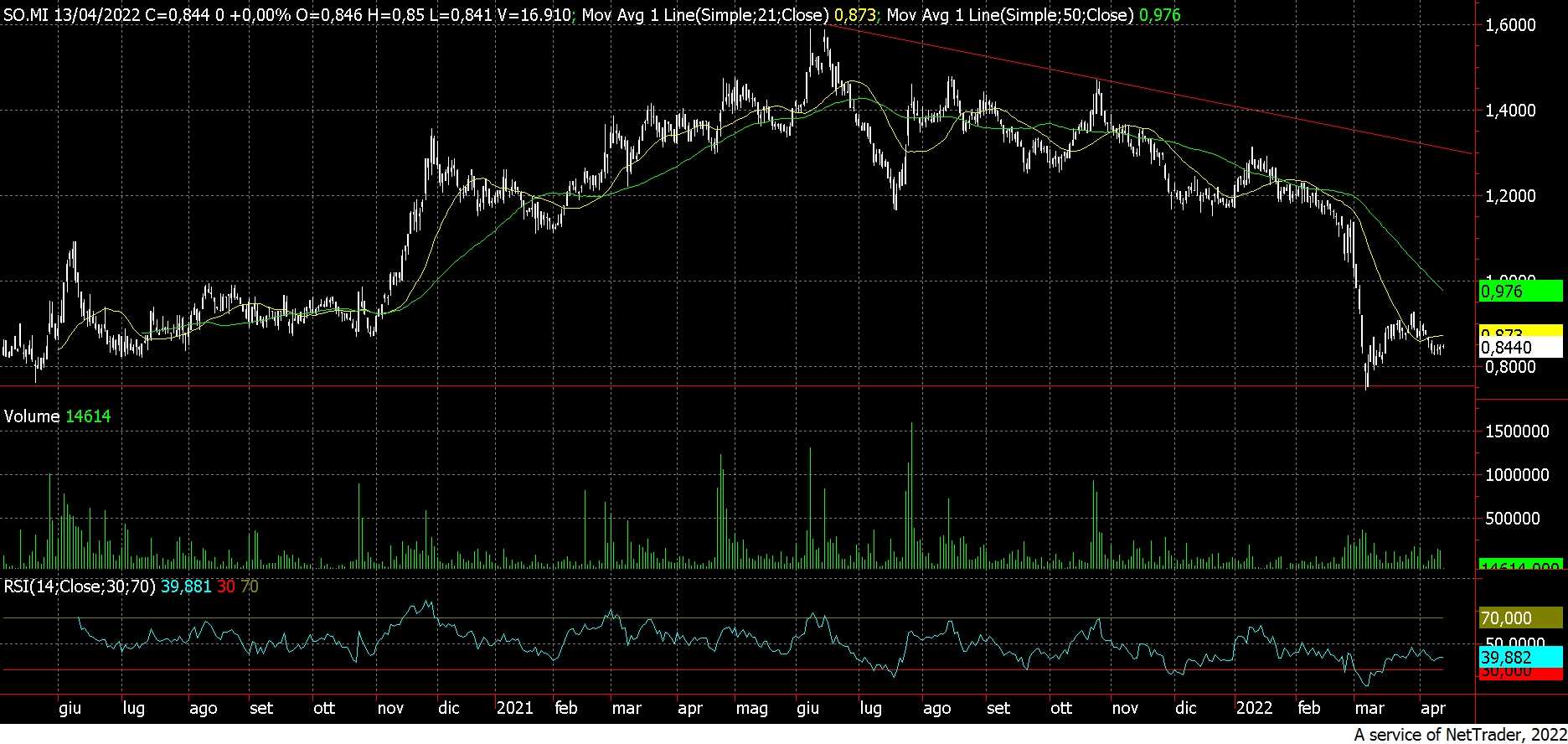
Task: Click the NetTrader service credit text
Action: click(1460, 735)
